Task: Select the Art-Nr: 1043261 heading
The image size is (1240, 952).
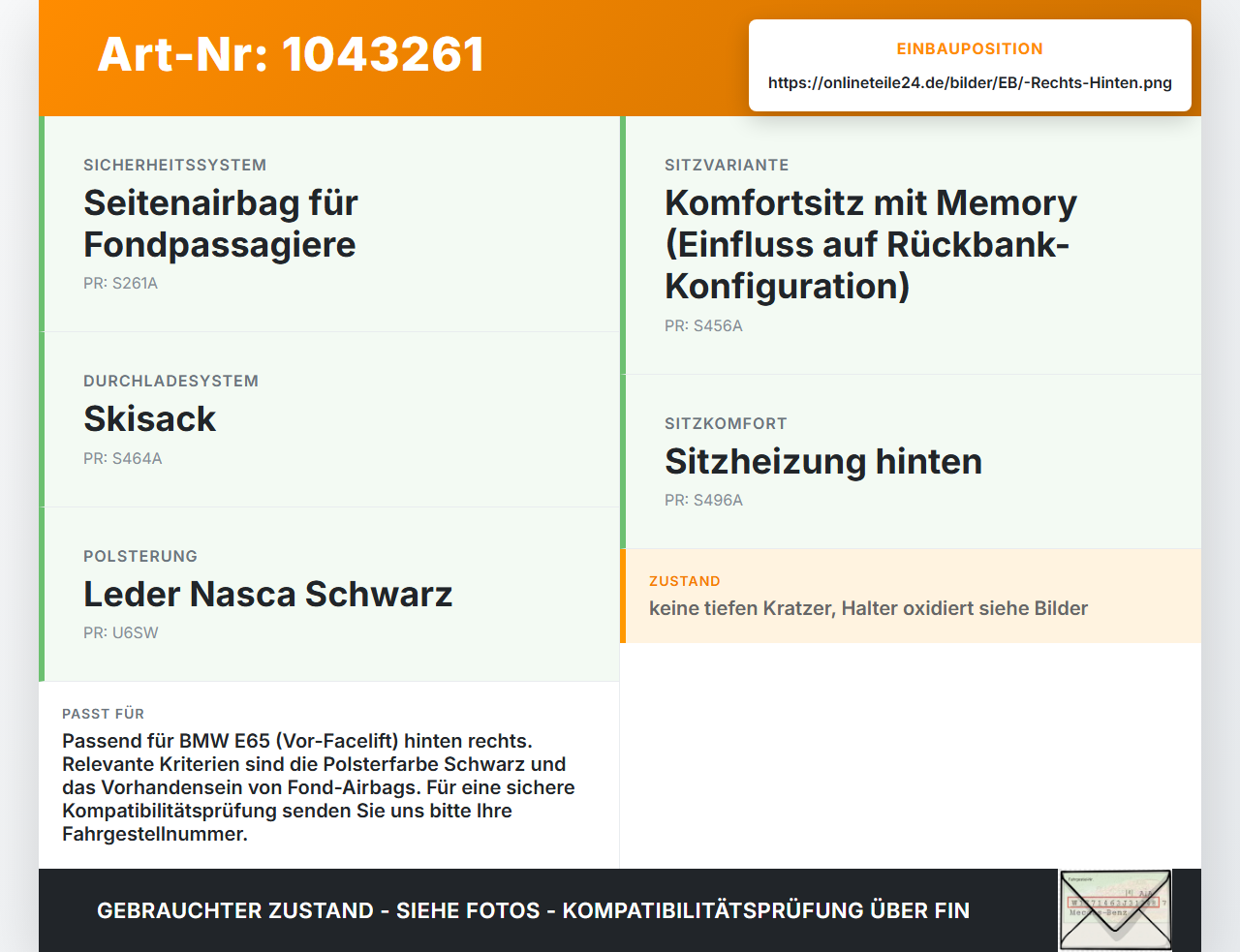Action: pos(291,54)
